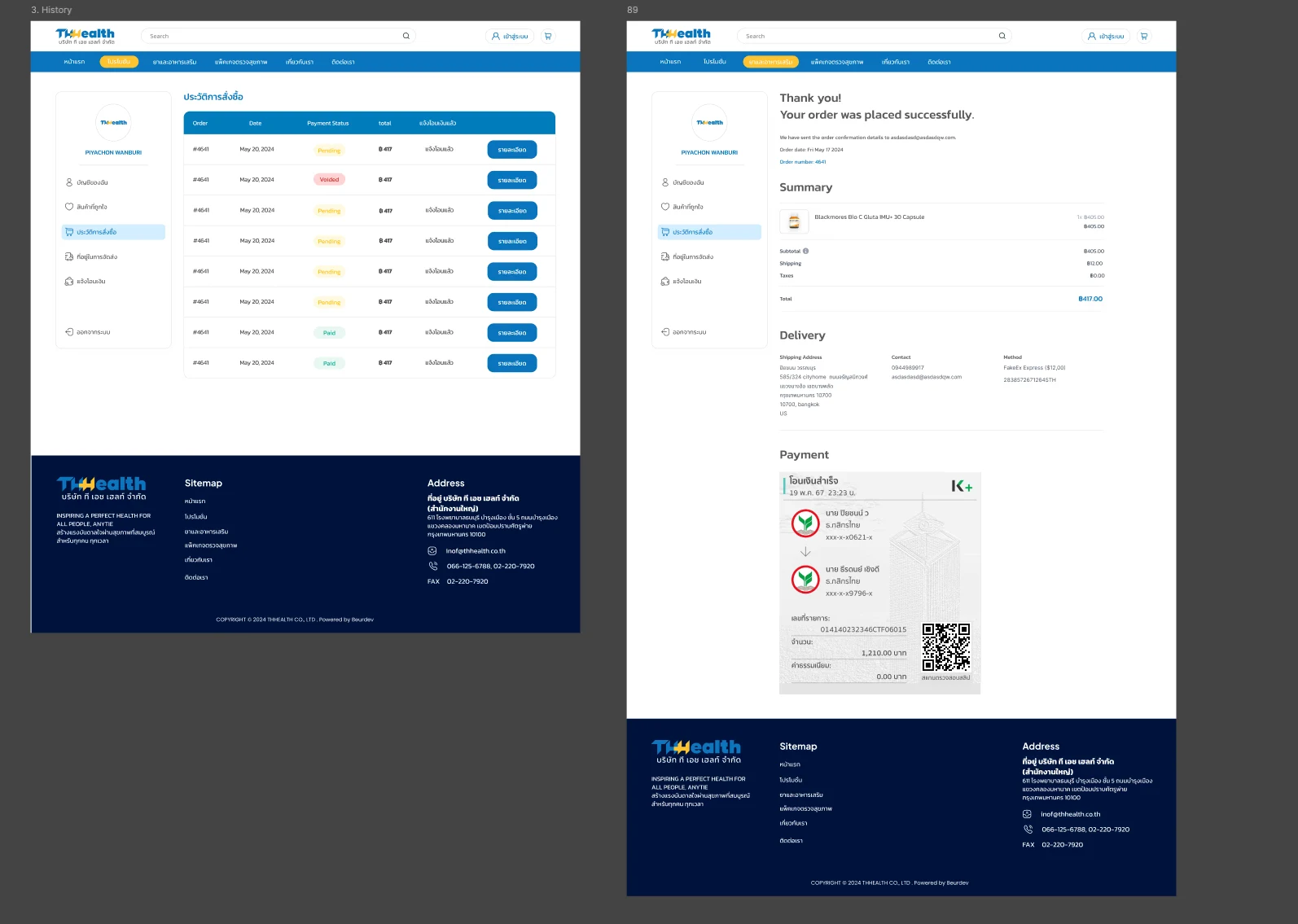Select the highlighted ยาและอาหารเสริม tab in frame 89
The height and width of the screenshot is (924, 1298).
(770, 62)
